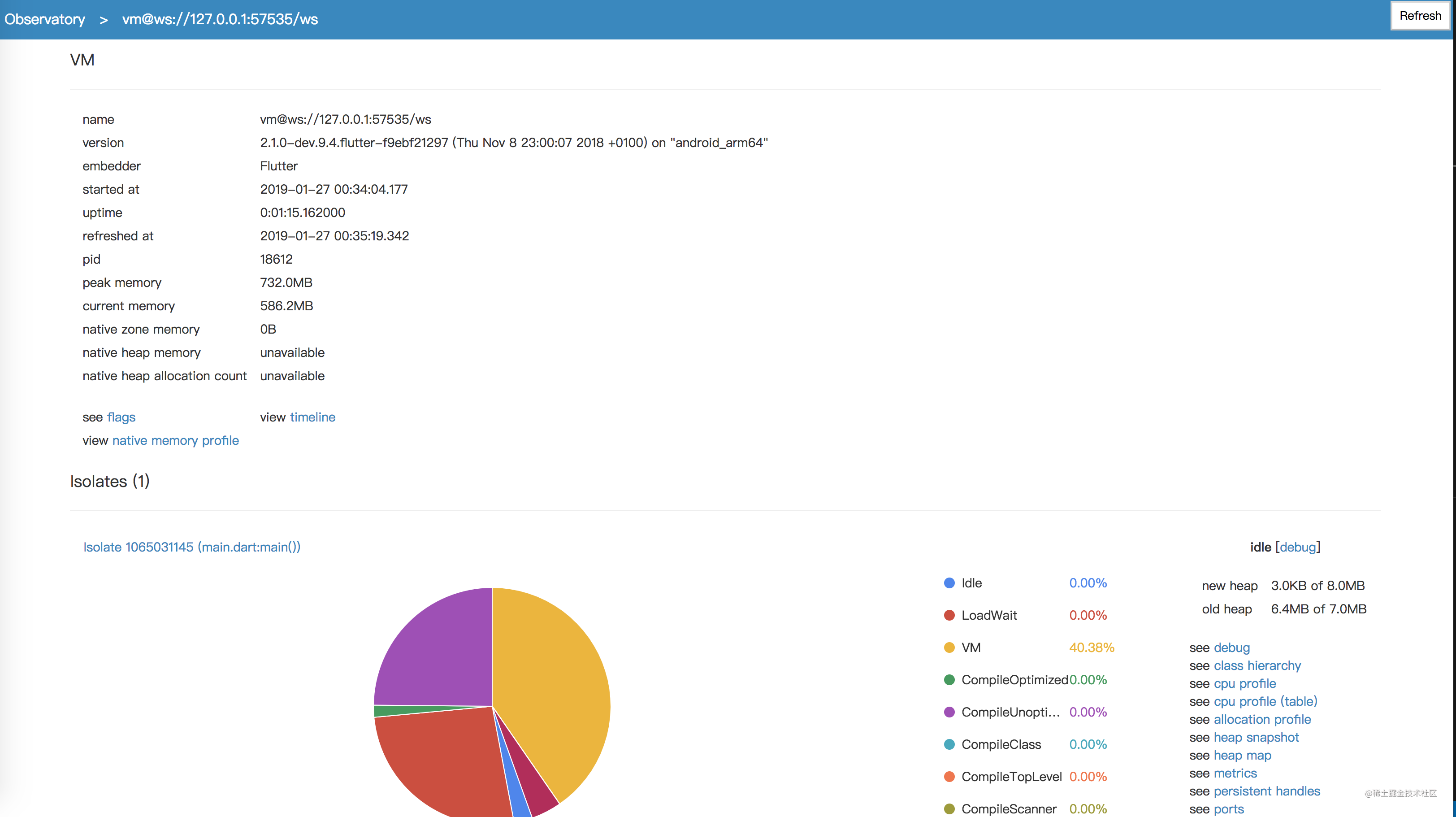This screenshot has height=817, width=1456.
Task: Click the yellow VM legend dot
Action: (949, 648)
